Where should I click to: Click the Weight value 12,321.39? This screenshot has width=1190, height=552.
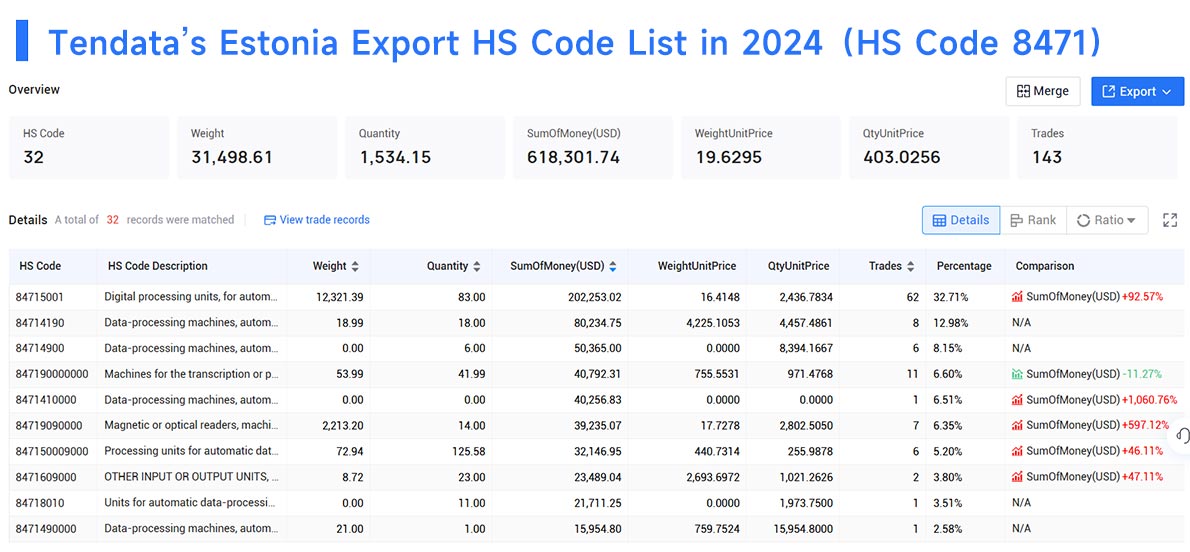pyautogui.click(x=342, y=297)
